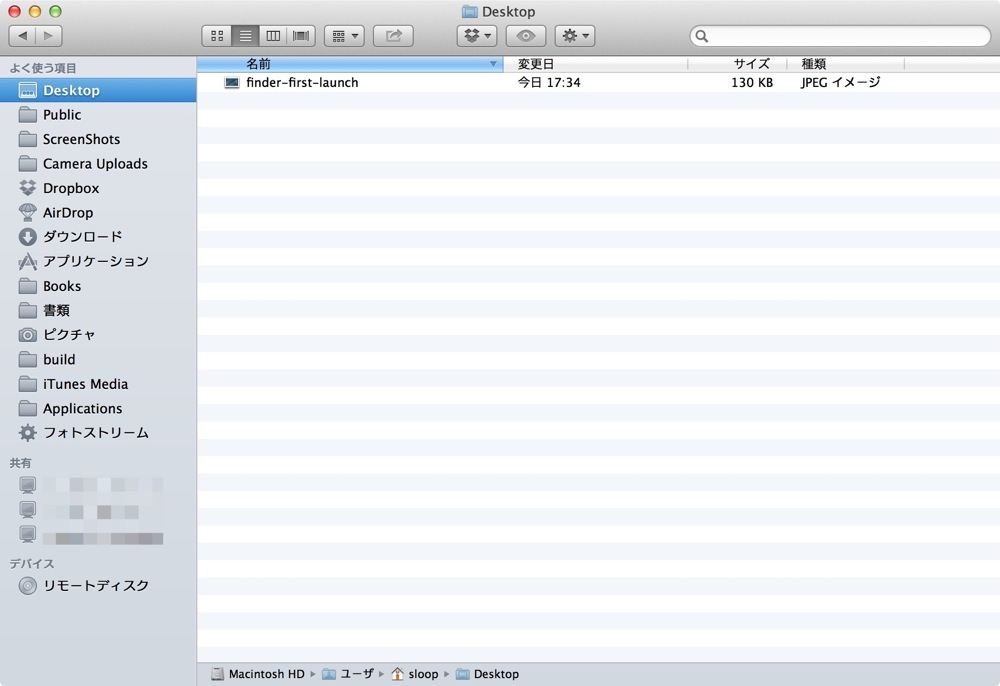Switch to column view

[273, 36]
